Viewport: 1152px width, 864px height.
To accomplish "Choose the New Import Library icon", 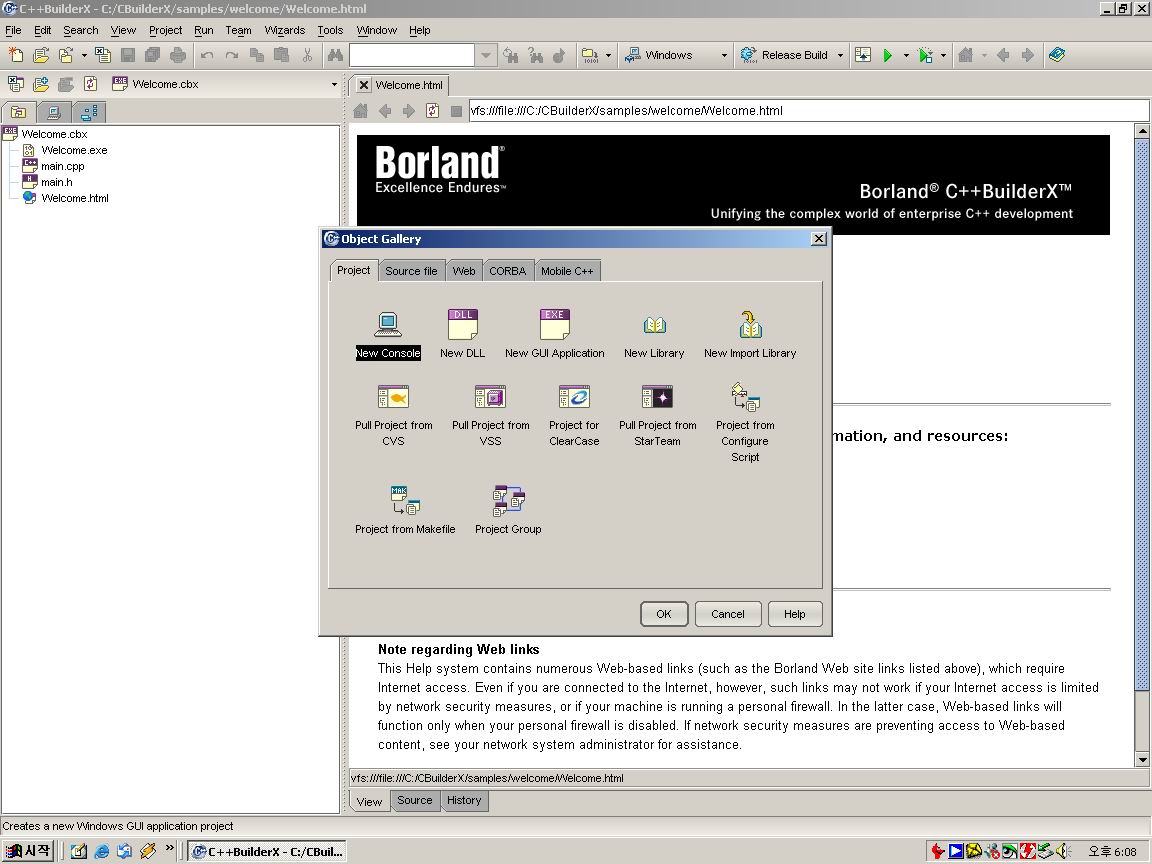I will point(750,325).
